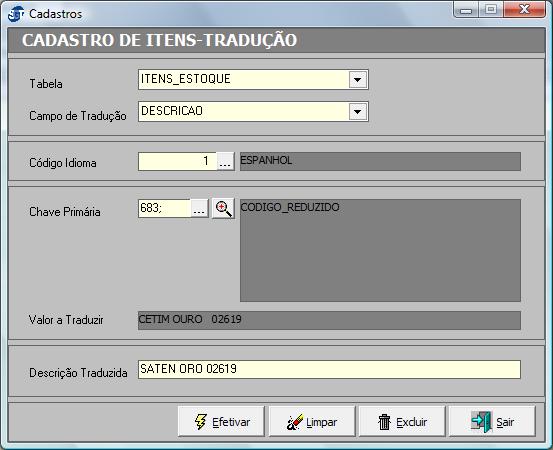Image resolution: width=553 pixels, height=450 pixels.
Task: Click the Cadastros application icon in title bar
Action: tap(16, 14)
